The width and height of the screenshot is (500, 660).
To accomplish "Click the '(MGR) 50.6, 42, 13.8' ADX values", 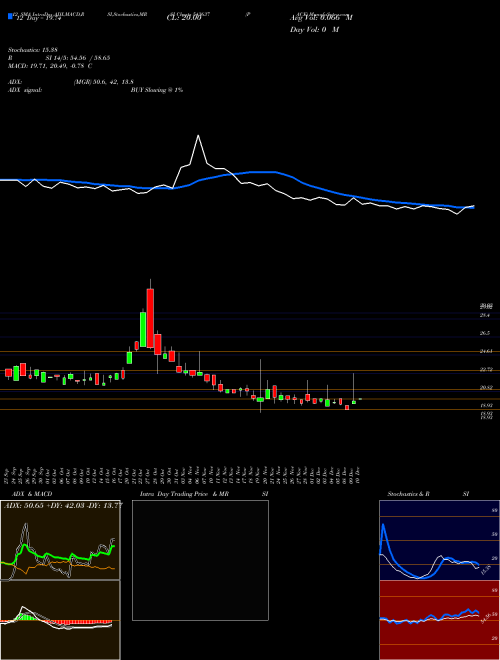I will tap(104, 82).
